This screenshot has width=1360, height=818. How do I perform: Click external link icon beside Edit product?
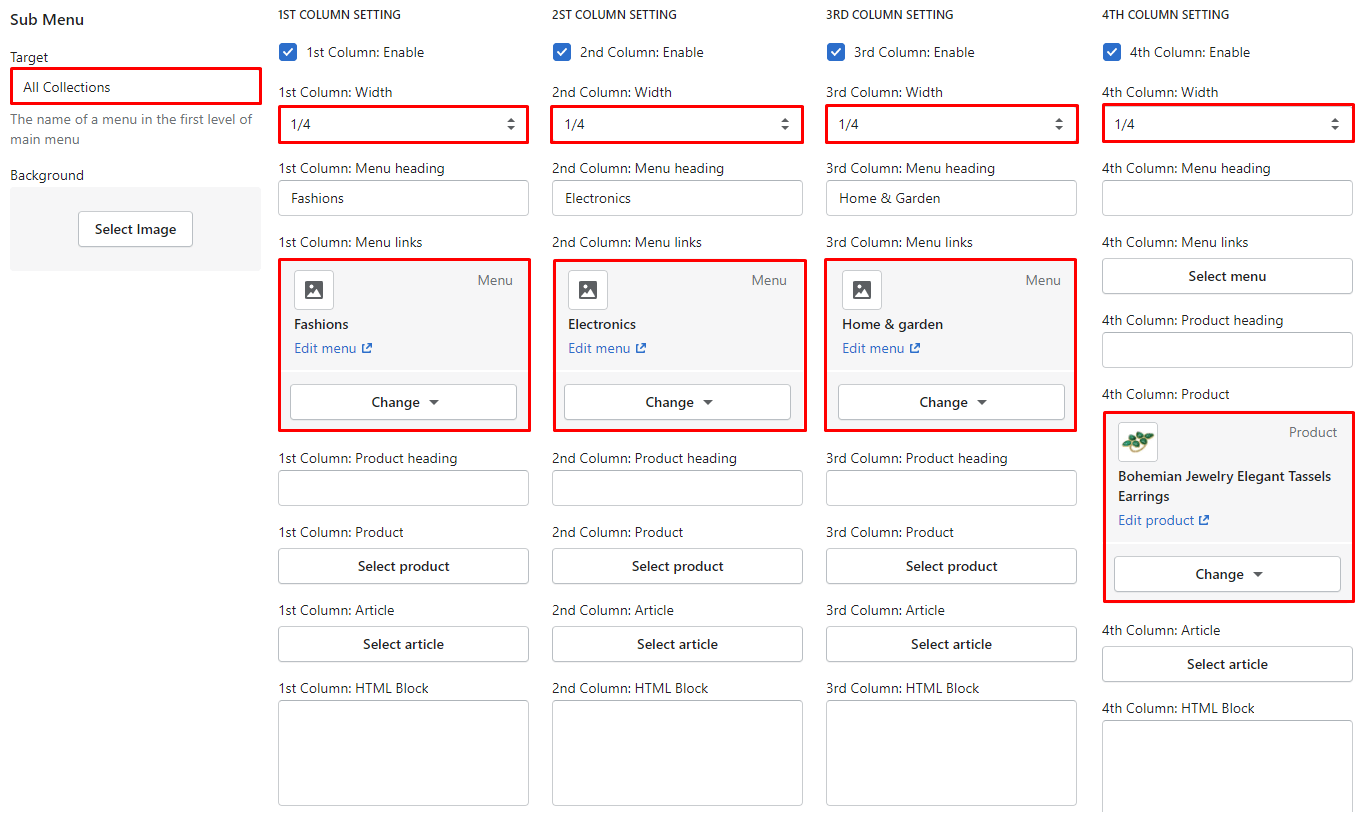1204,520
